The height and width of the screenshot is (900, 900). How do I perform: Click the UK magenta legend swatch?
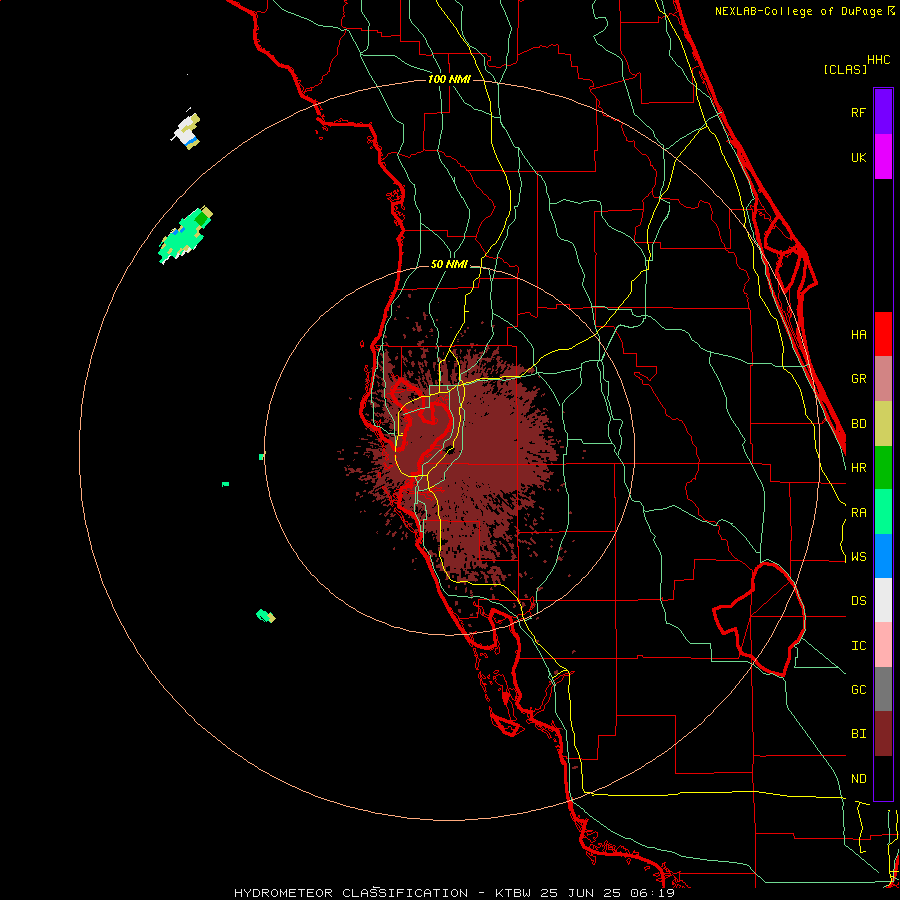[883, 157]
